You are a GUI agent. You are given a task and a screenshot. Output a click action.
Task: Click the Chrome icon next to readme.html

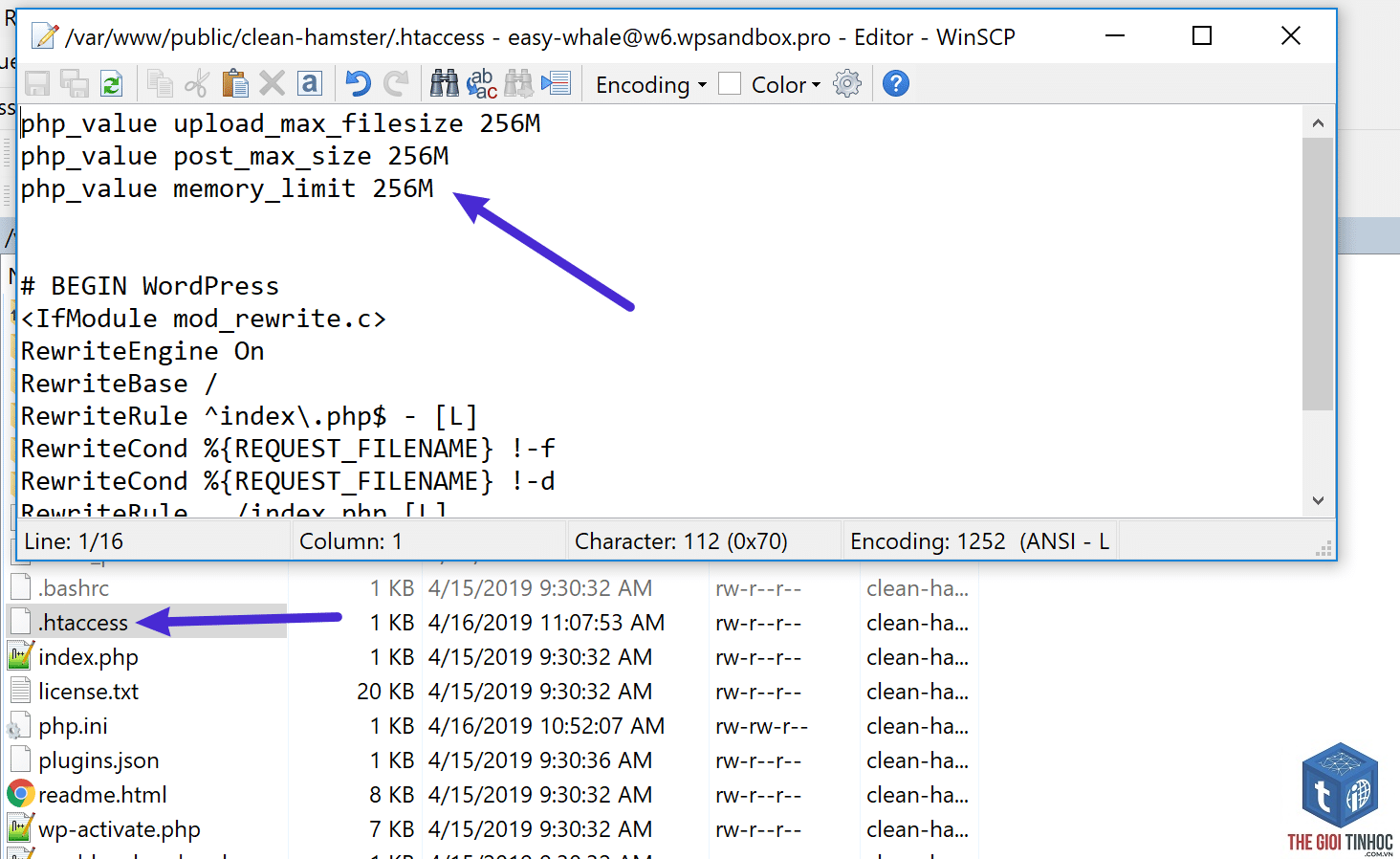(20, 794)
